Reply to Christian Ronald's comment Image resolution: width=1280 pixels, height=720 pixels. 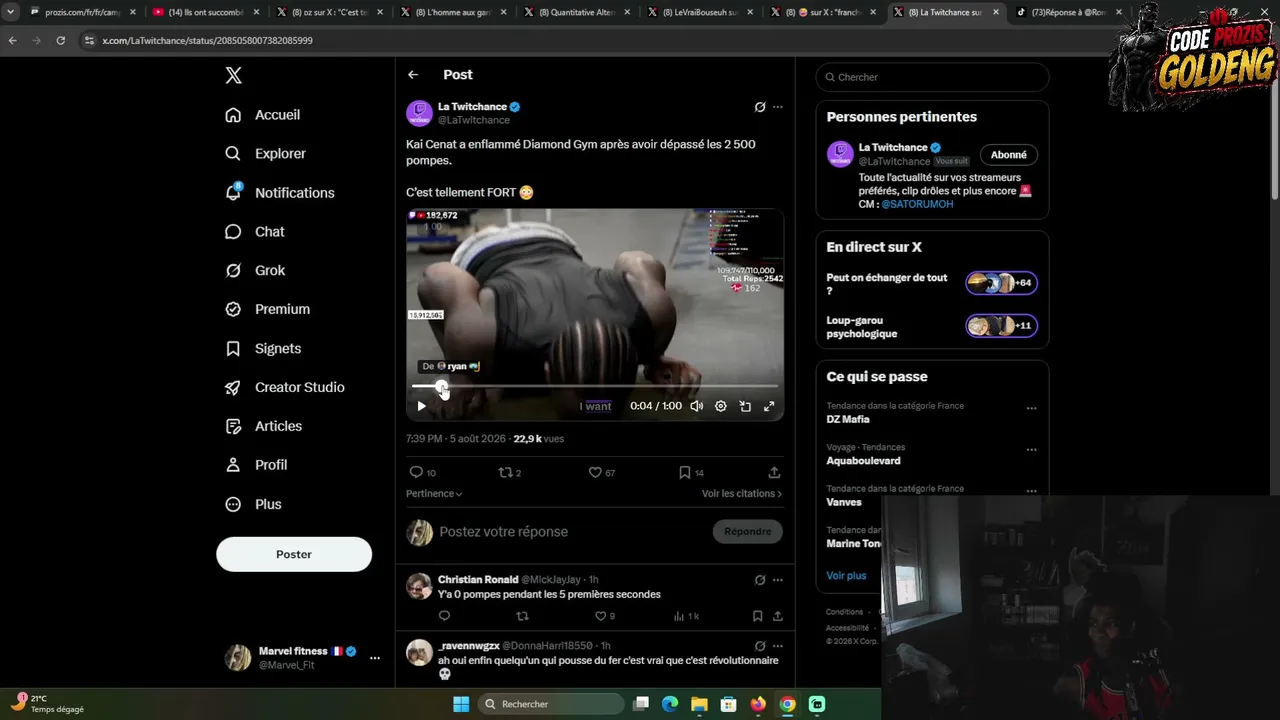(444, 616)
